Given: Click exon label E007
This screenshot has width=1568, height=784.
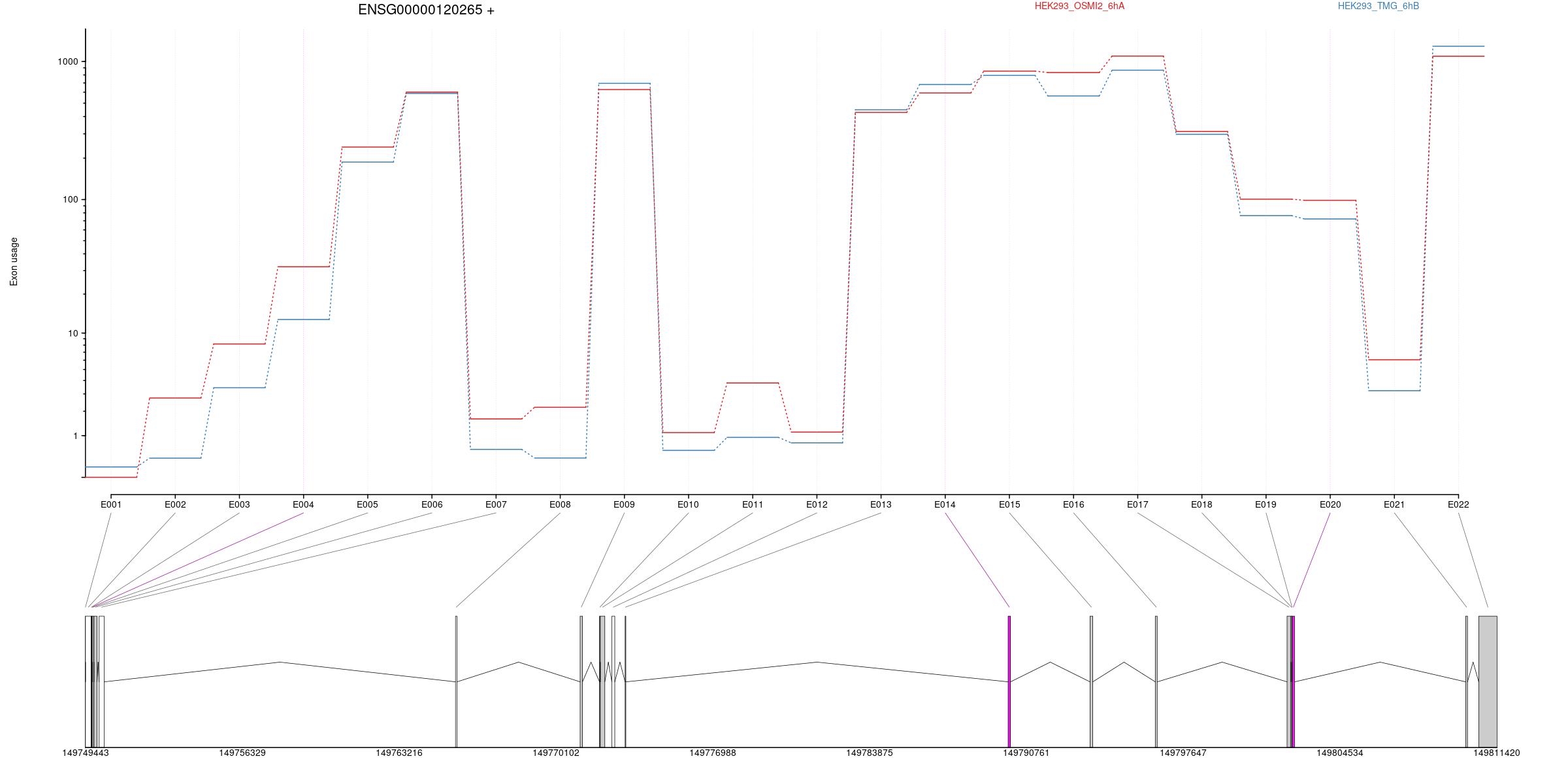Looking at the screenshot, I should click(x=496, y=504).
